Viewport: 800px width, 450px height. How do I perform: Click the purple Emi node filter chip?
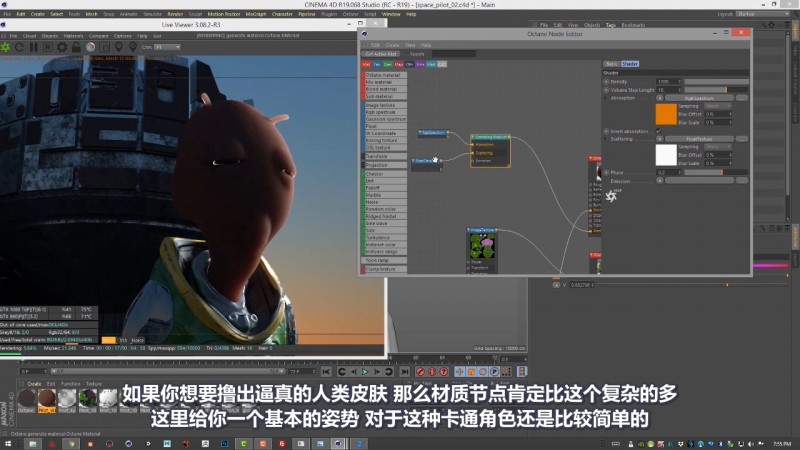(420, 64)
